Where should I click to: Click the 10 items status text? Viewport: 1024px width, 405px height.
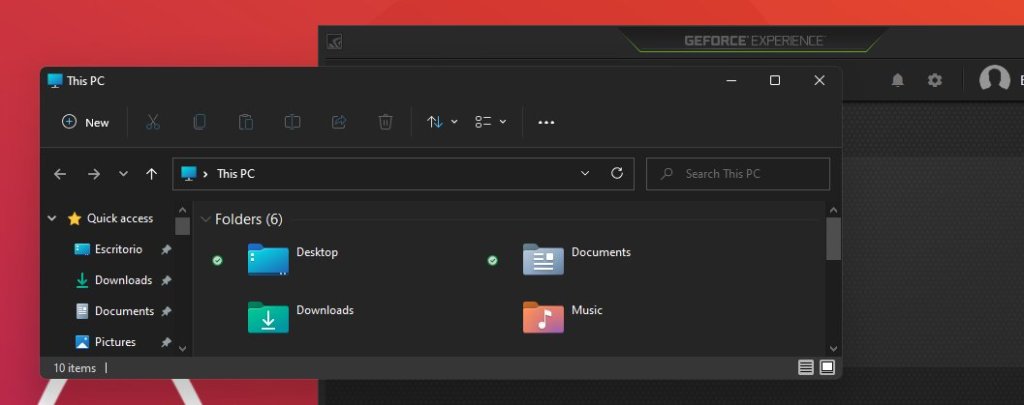(x=74, y=368)
